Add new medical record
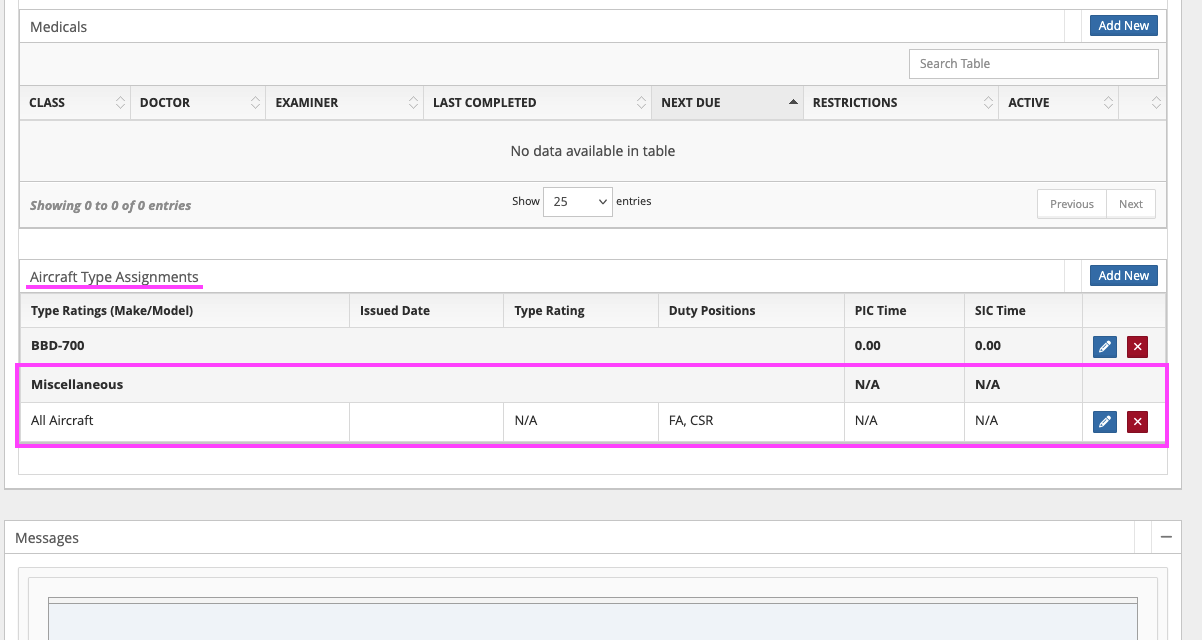The width and height of the screenshot is (1202, 640). [1124, 26]
